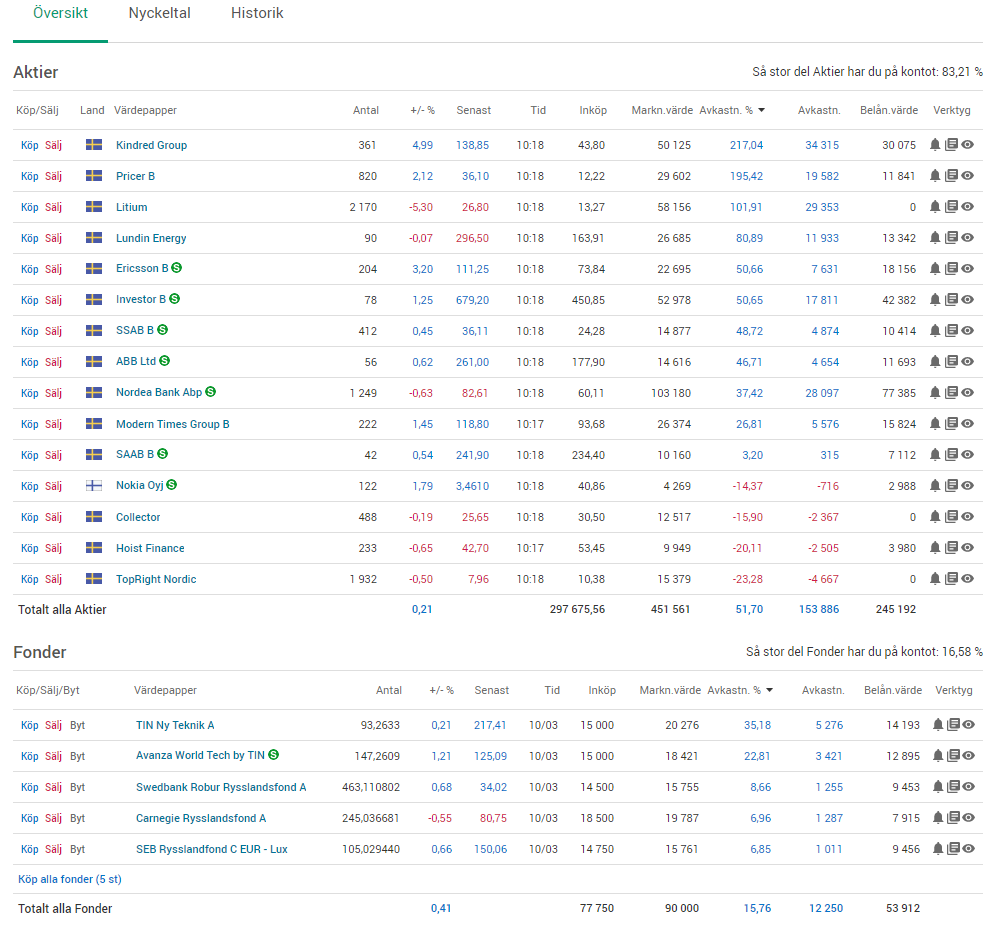Switch to the Översikt tab
1000x931 pixels.
(x=61, y=13)
